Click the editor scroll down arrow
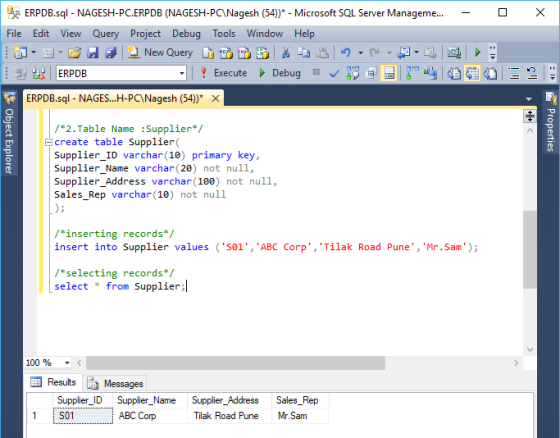The height and width of the screenshot is (438, 560). point(530,349)
